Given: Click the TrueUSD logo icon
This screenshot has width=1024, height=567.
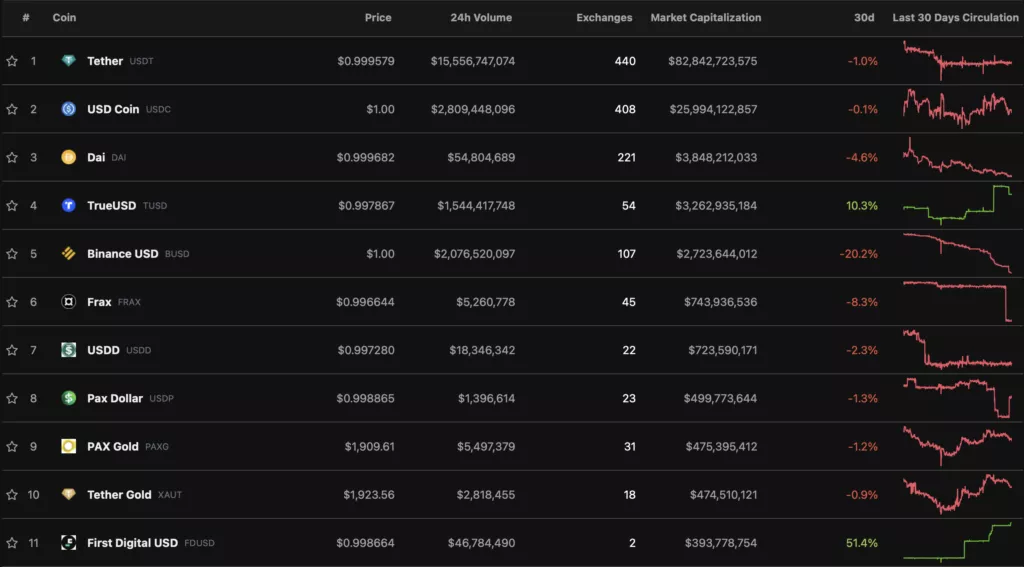Looking at the screenshot, I should (x=68, y=205).
